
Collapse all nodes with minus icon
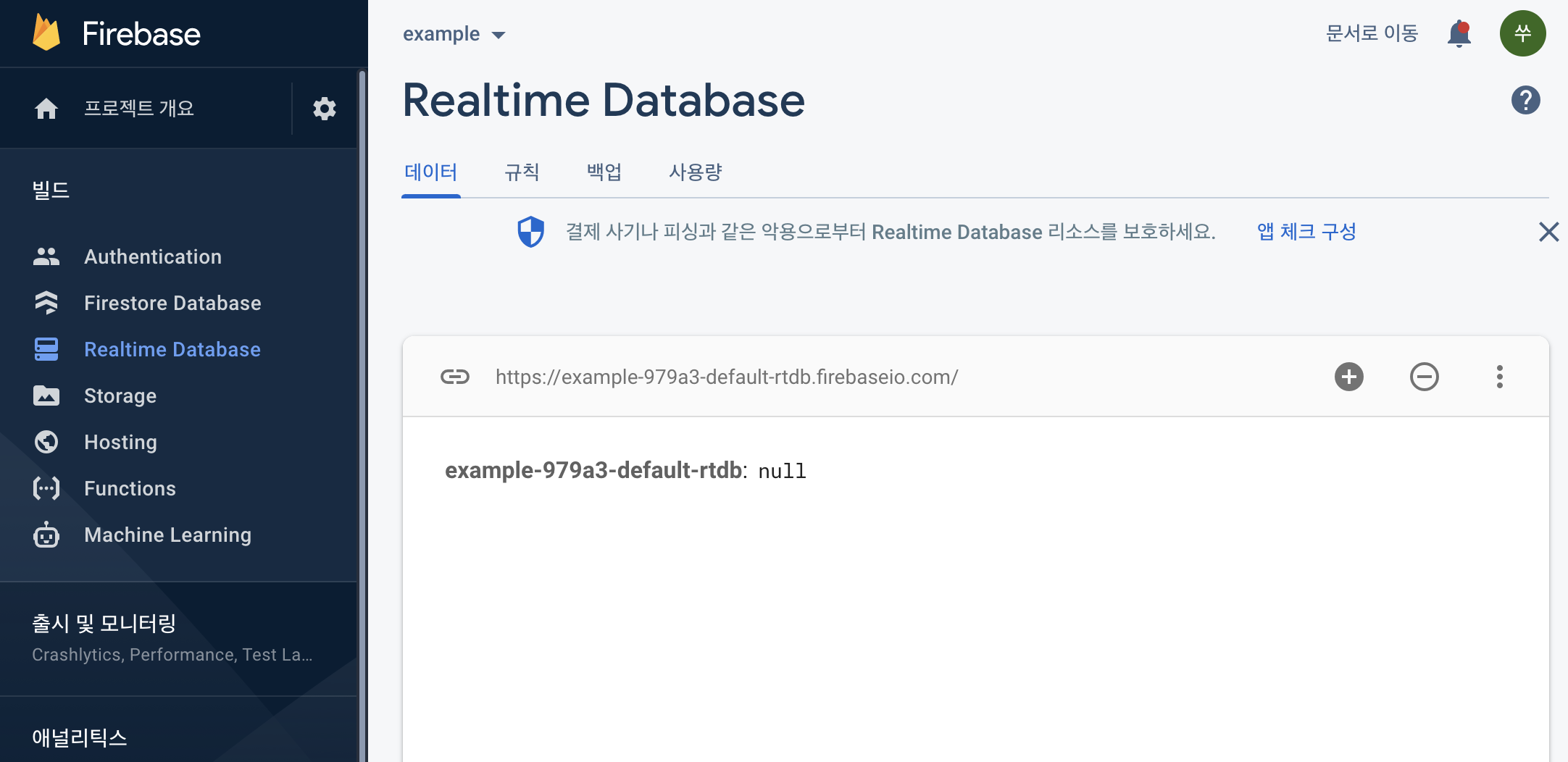click(x=1425, y=377)
